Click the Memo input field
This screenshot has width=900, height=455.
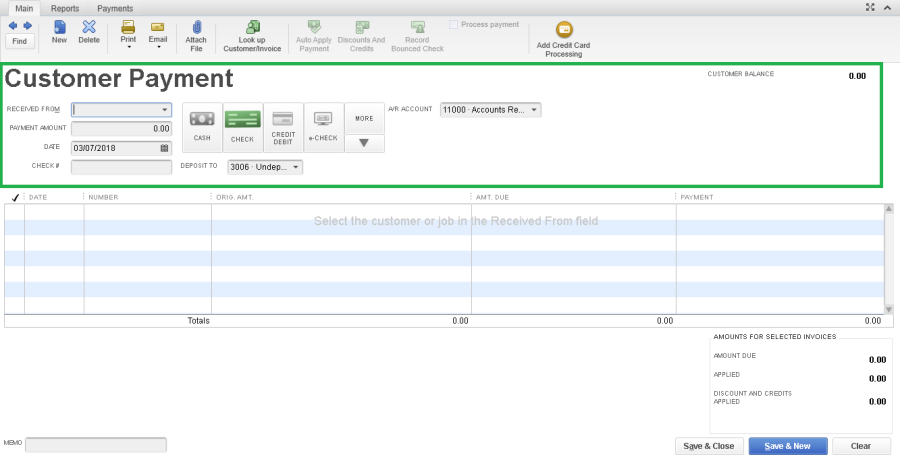[x=96, y=445]
